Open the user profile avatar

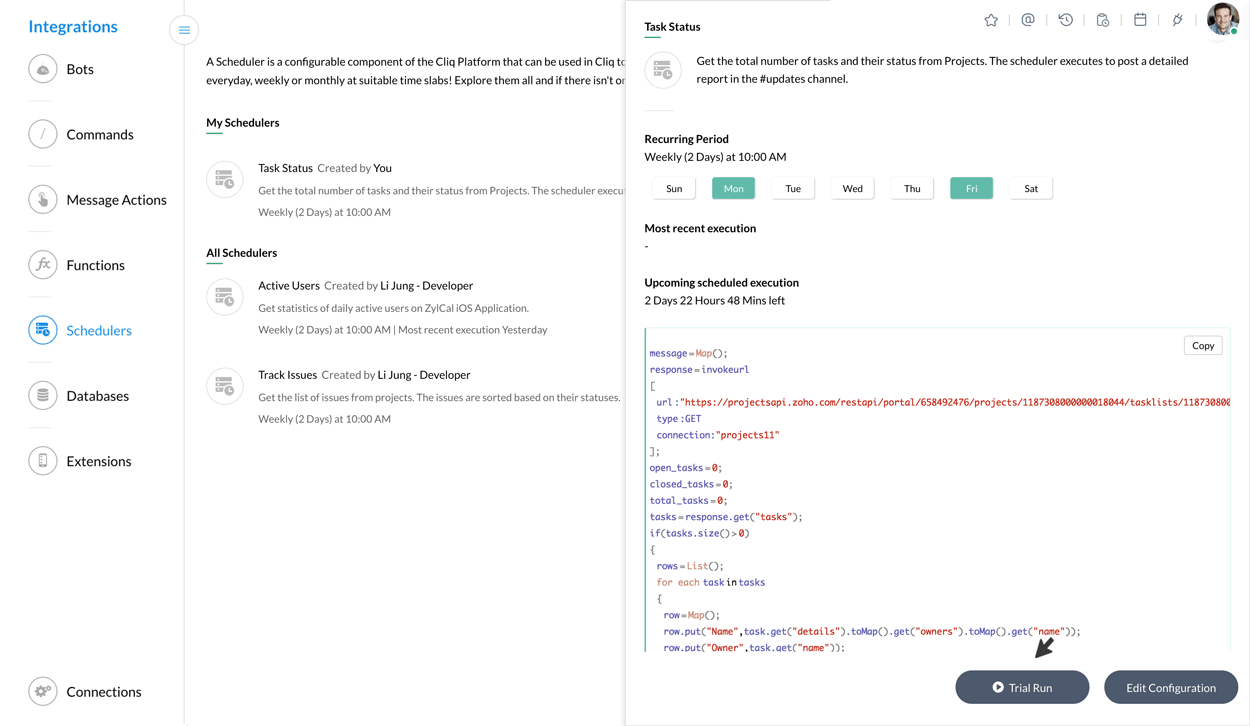coord(1222,19)
